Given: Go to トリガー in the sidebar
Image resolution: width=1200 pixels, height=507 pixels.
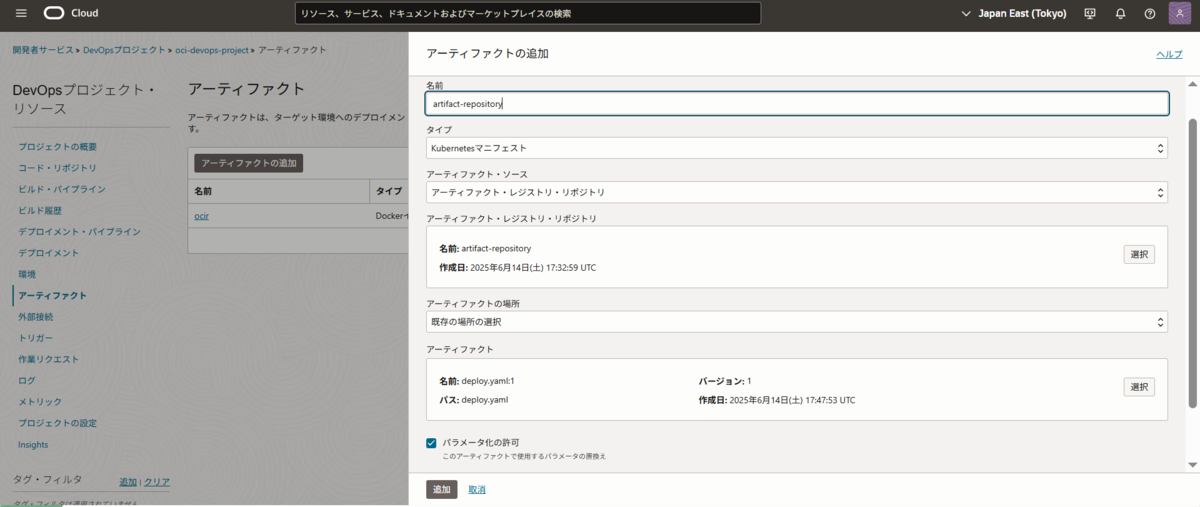Looking at the screenshot, I should tap(36, 338).
